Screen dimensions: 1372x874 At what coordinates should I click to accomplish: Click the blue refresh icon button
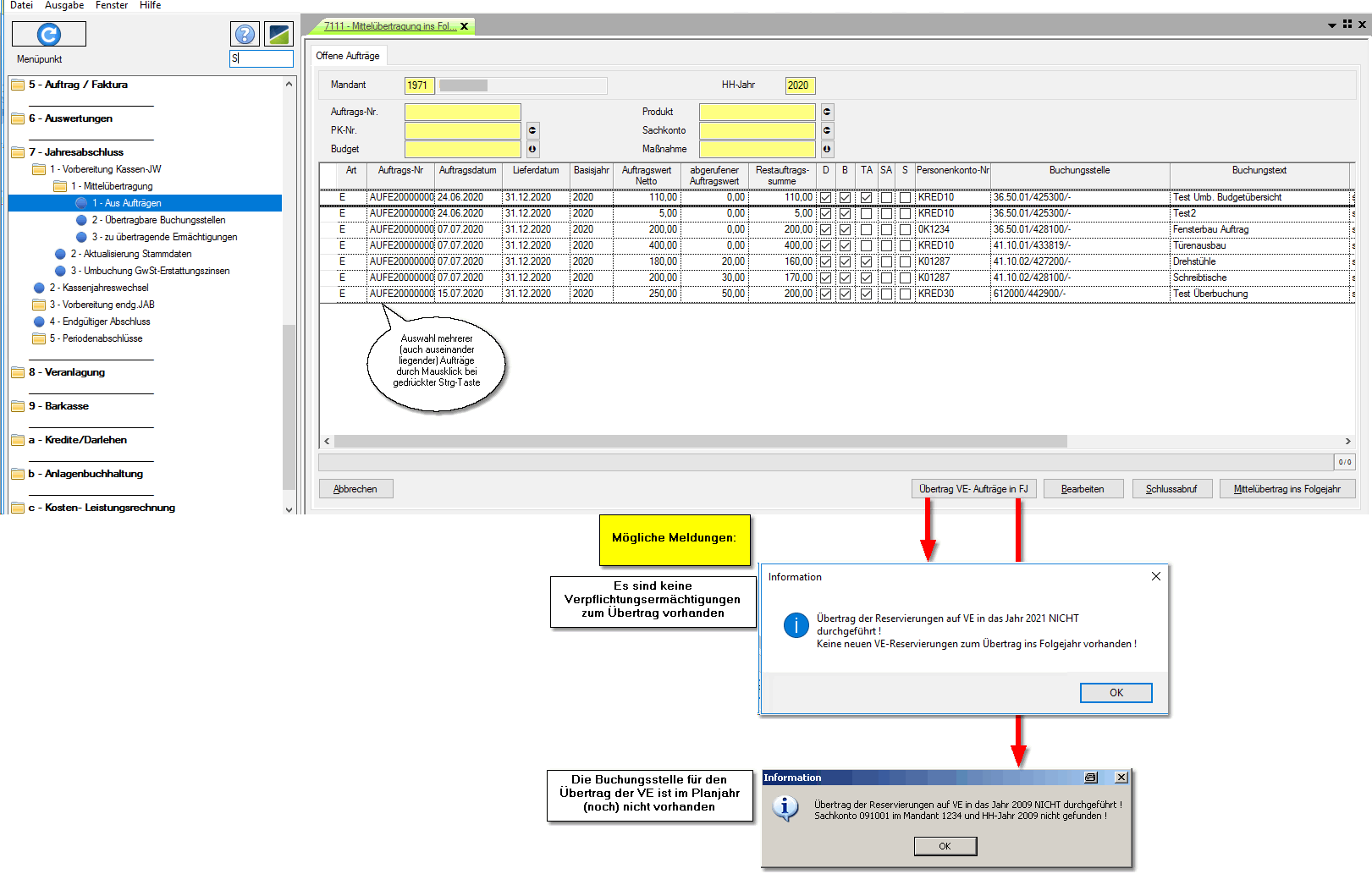(49, 34)
